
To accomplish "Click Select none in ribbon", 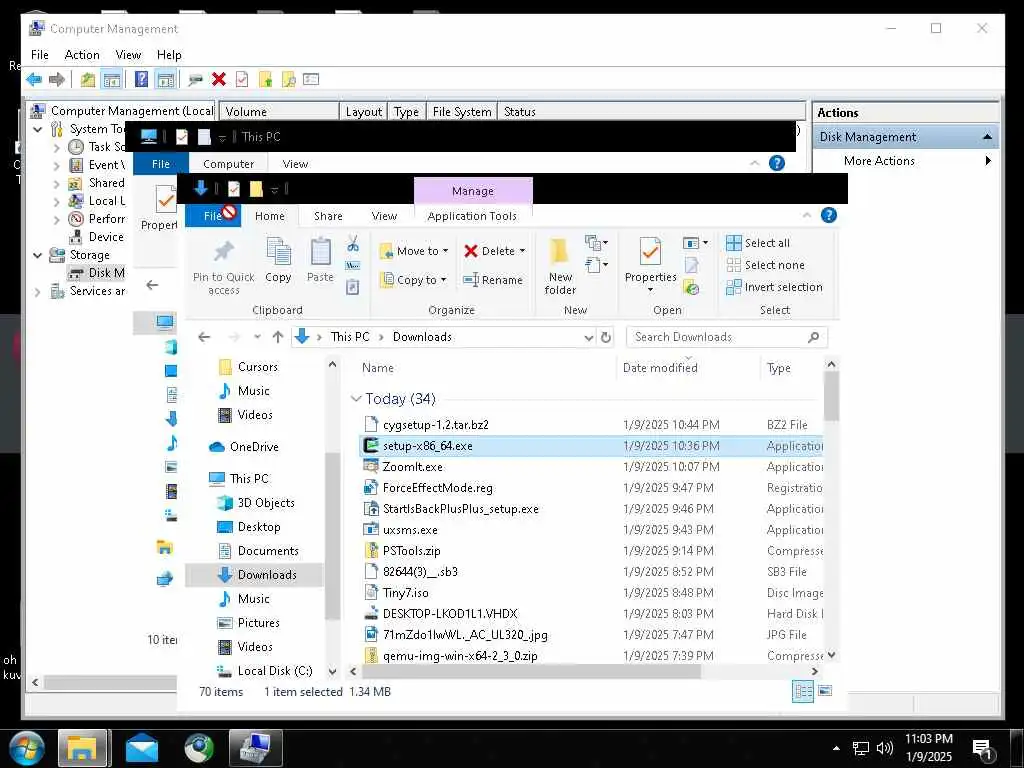I will 766,265.
